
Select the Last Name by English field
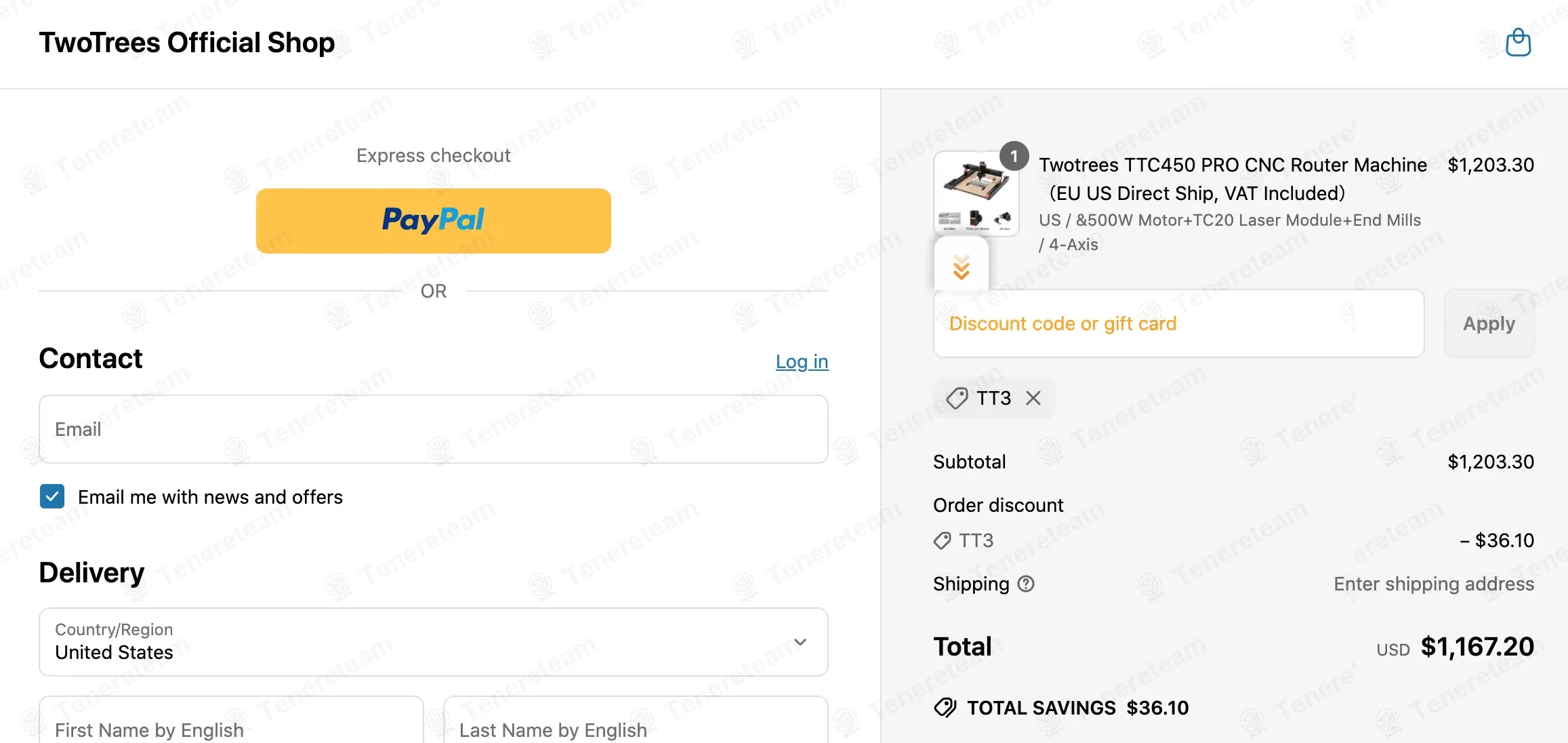[x=635, y=725]
